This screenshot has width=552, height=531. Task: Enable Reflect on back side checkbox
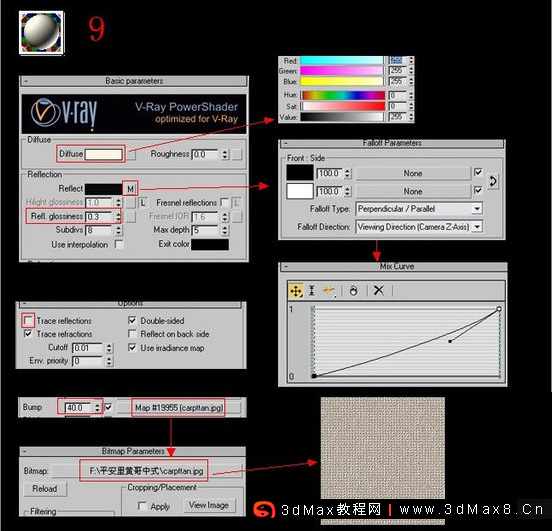(132, 333)
